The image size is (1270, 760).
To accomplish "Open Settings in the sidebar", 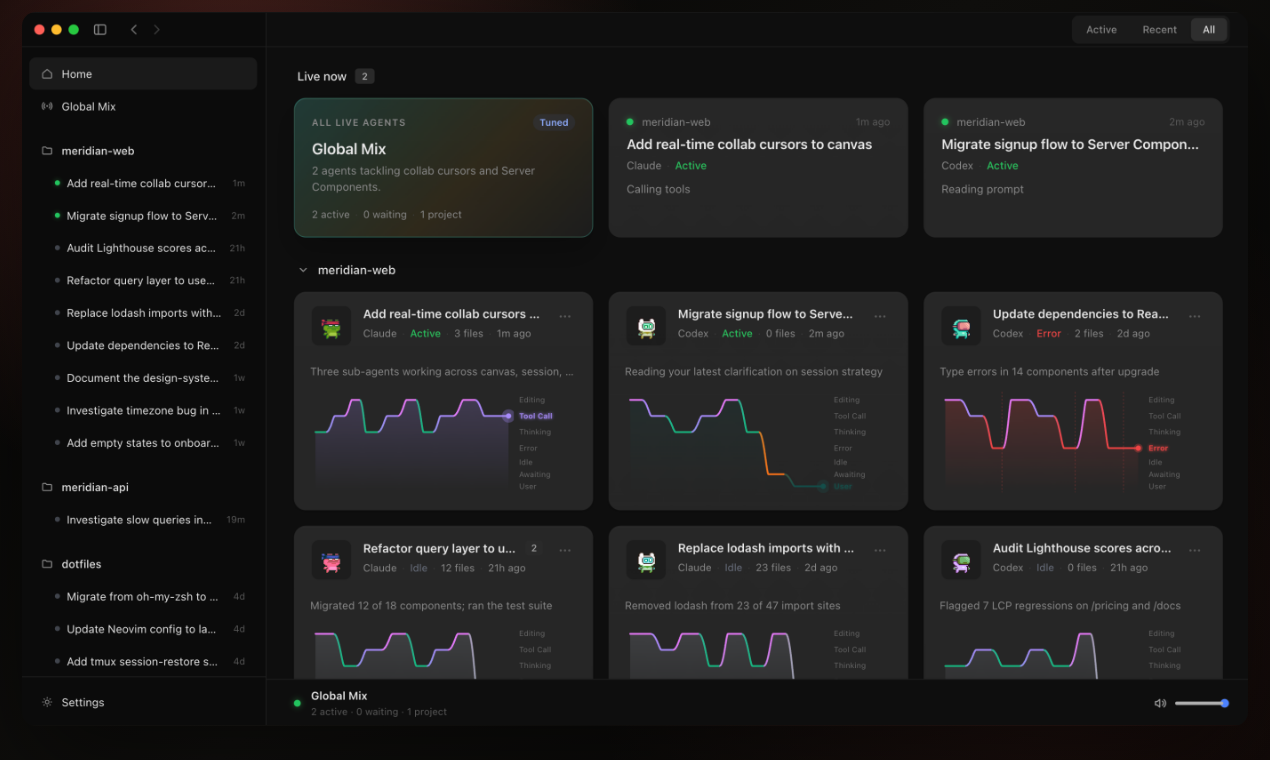I will [x=143, y=702].
